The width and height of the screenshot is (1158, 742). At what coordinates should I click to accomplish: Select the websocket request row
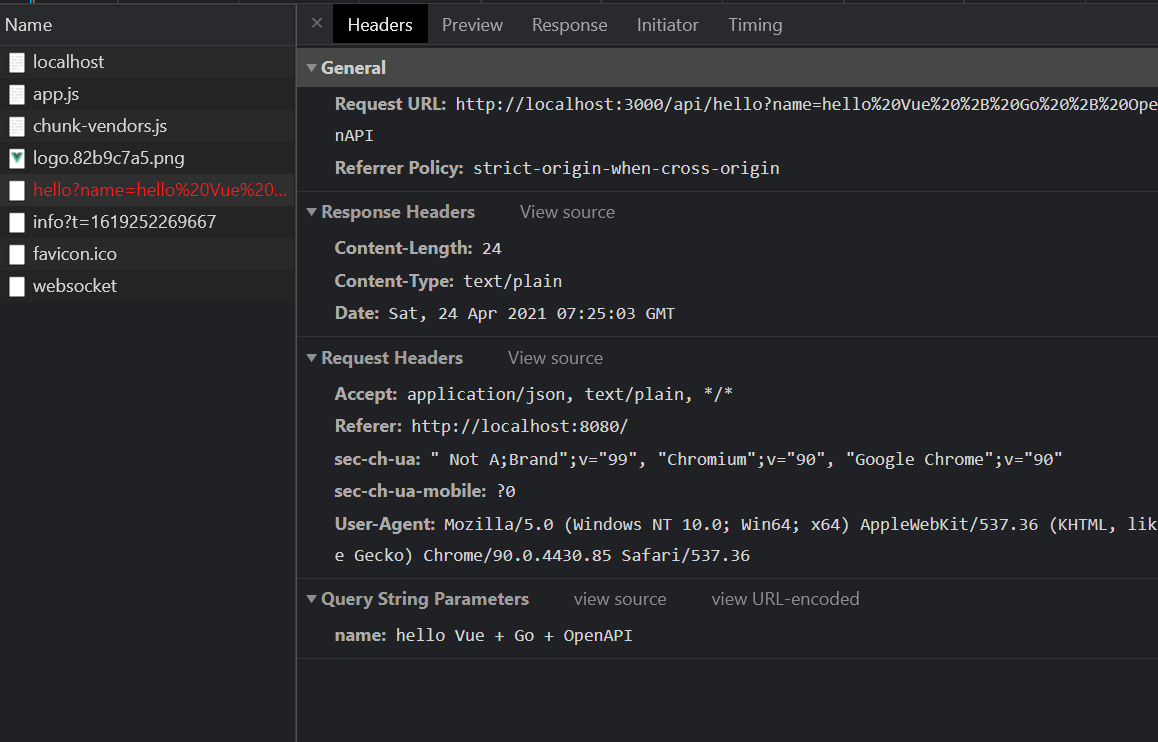pyautogui.click(x=148, y=286)
